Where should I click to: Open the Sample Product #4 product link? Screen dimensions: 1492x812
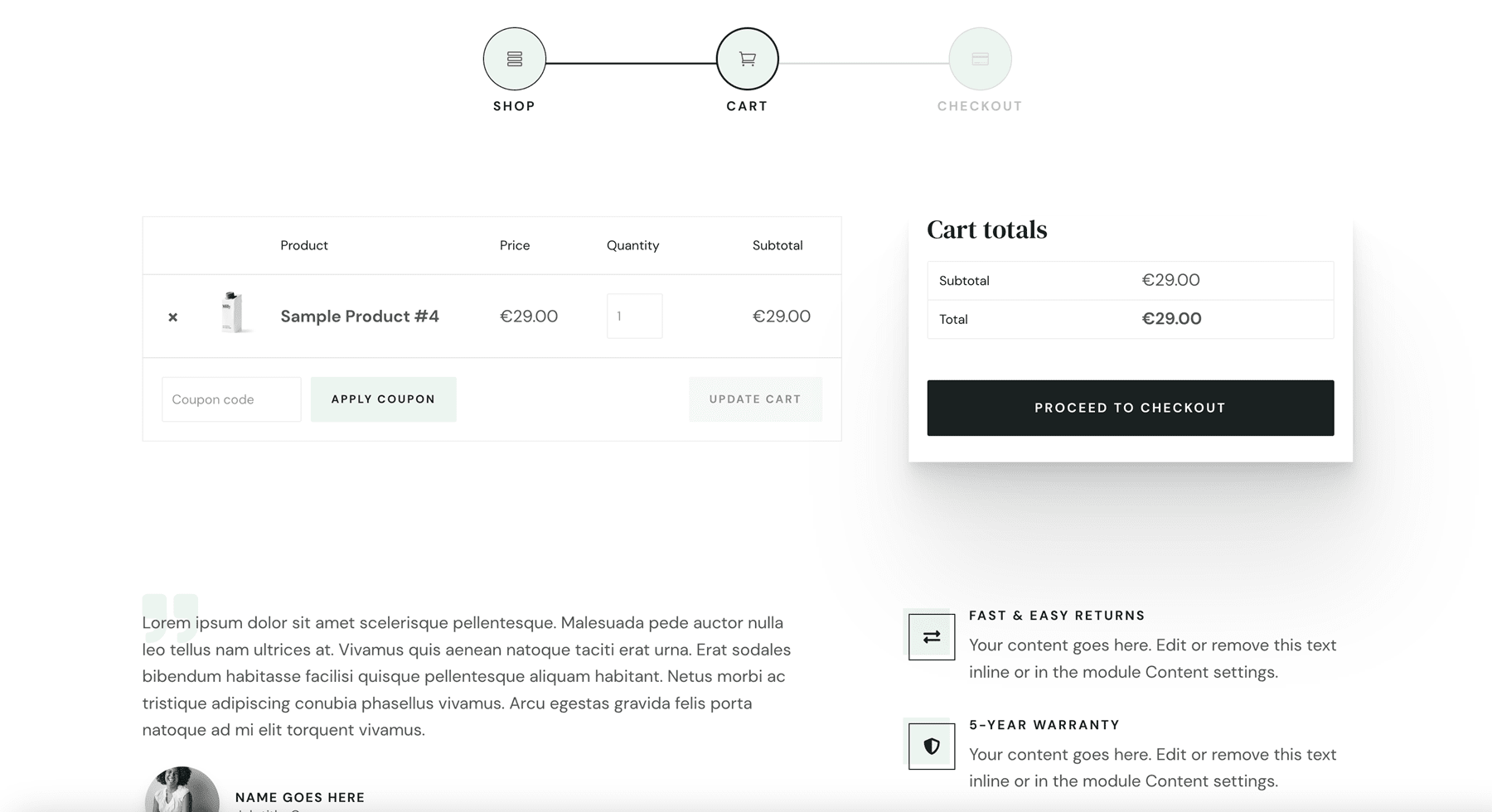(359, 317)
